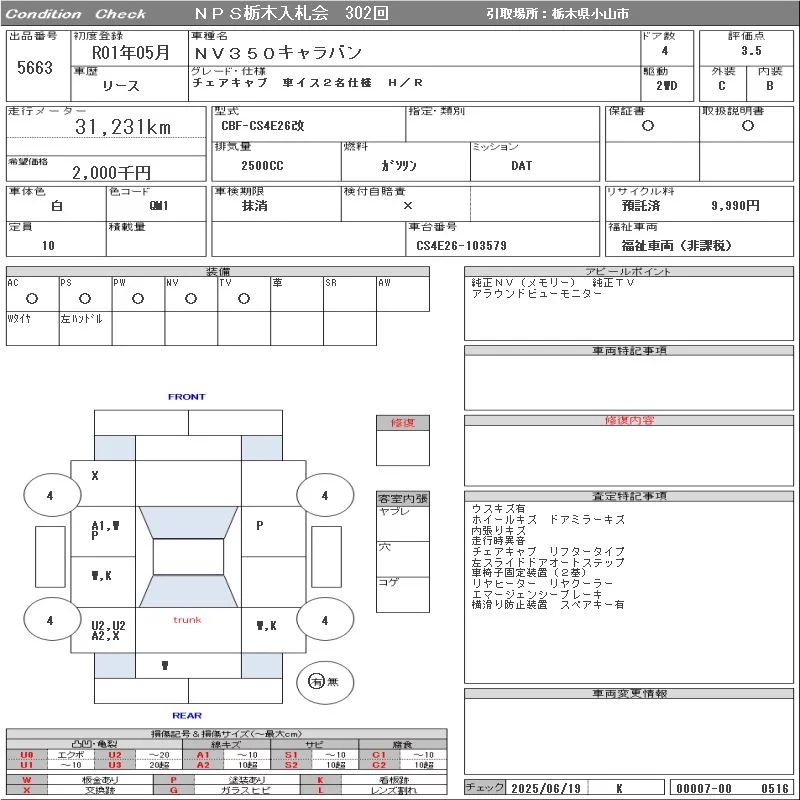This screenshot has width=800, height=800.
Task: Click the first registration date R01年05月
Action: 131,53
